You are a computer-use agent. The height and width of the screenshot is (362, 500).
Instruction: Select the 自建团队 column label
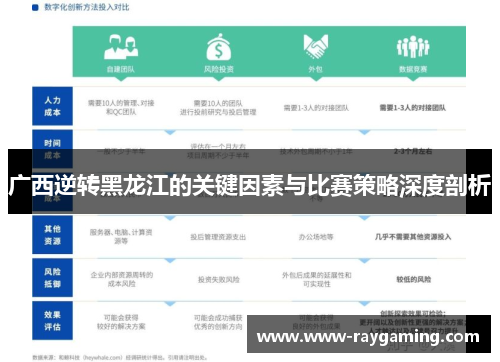(121, 69)
